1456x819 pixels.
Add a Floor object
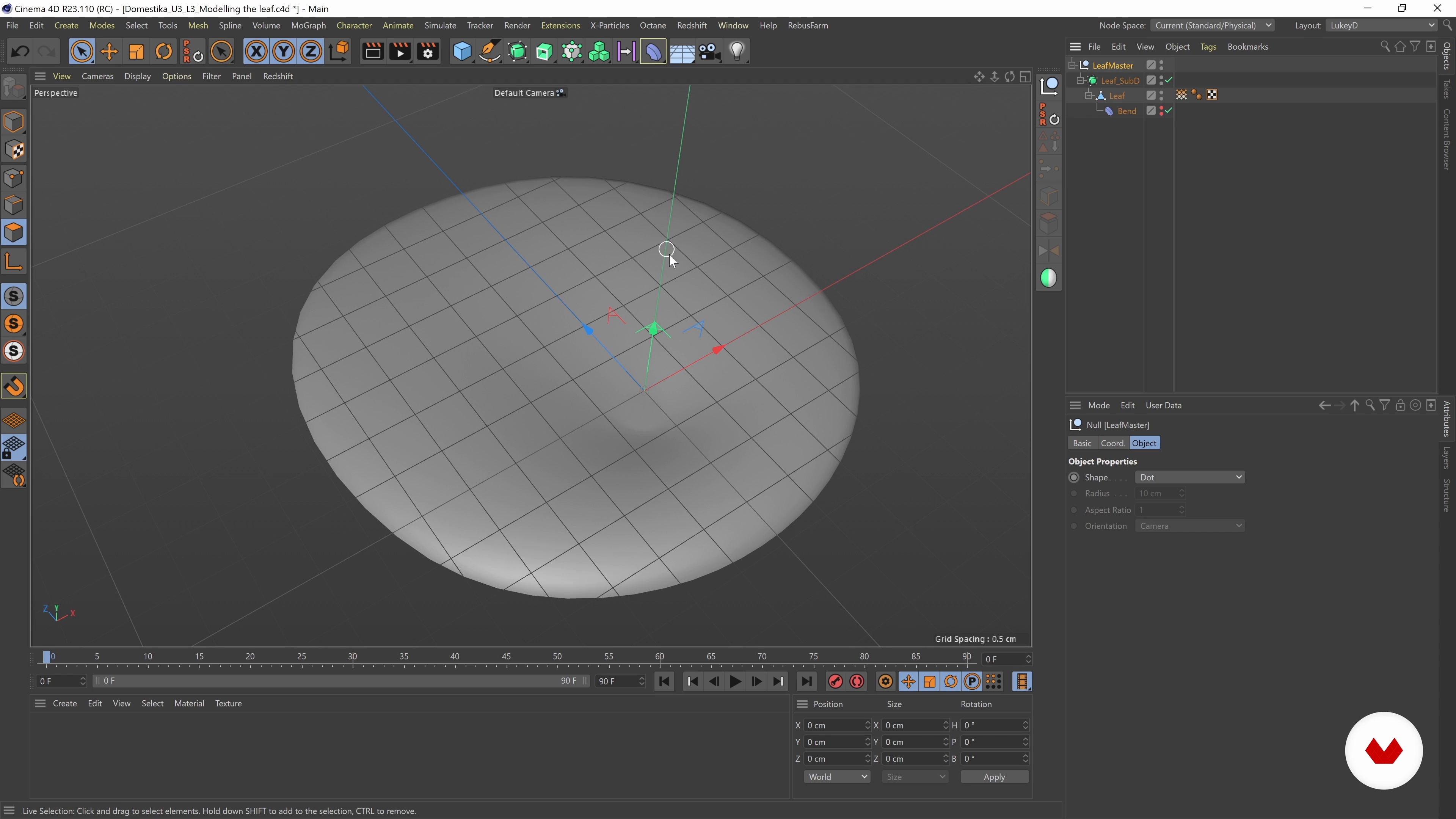[682, 52]
